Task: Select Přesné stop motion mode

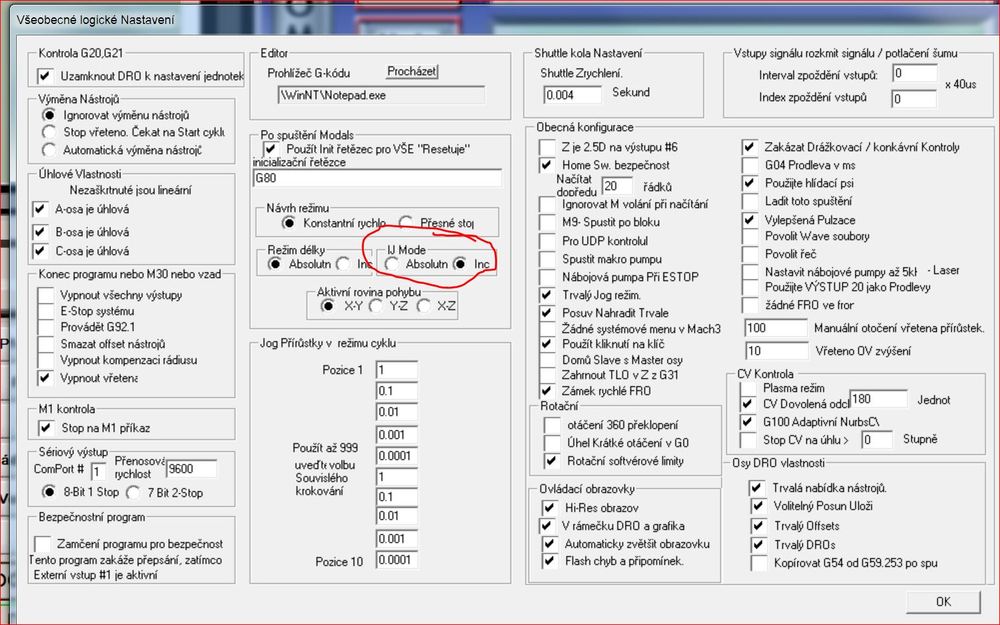Action: click(x=406, y=222)
